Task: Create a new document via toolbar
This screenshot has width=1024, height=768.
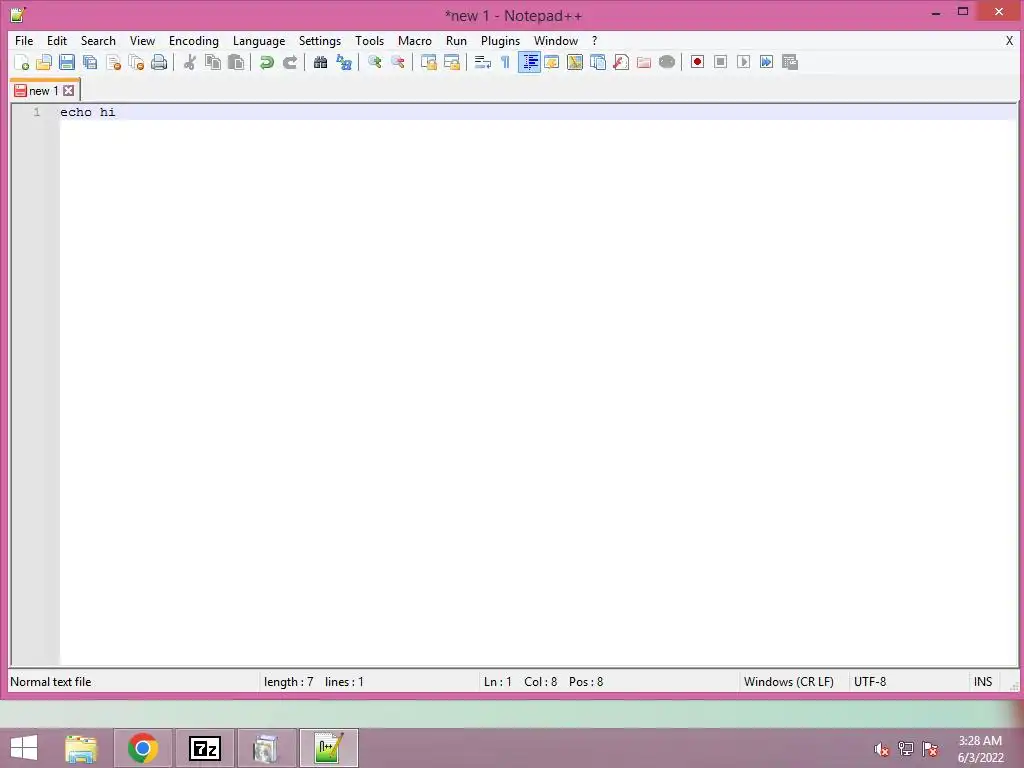Action: click(21, 62)
